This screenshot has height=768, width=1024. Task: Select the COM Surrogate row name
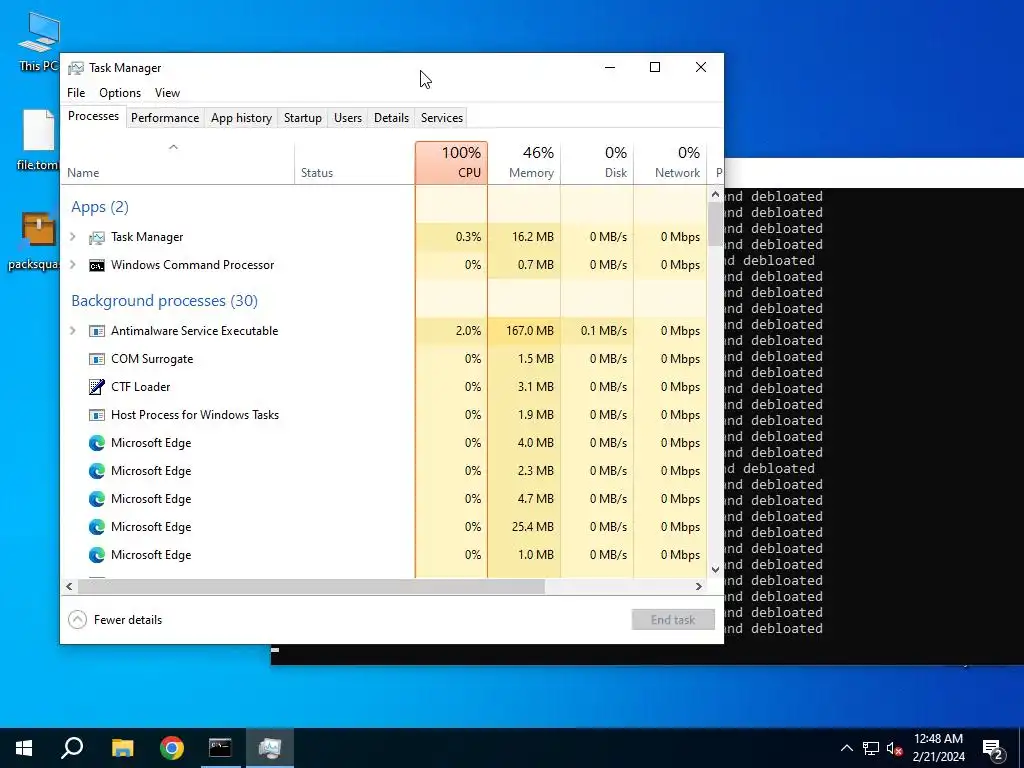click(x=152, y=359)
